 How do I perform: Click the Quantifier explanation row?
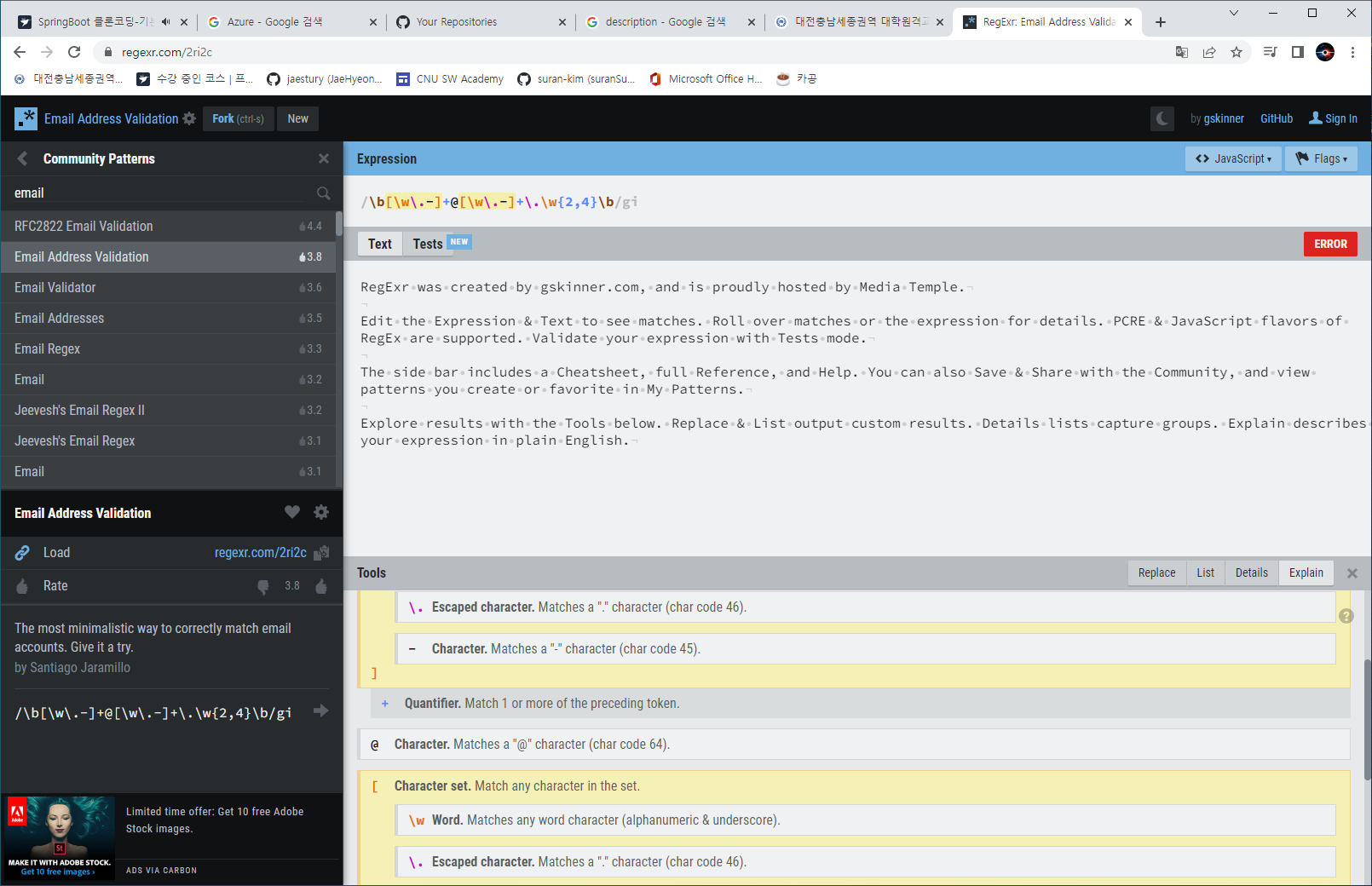(861, 704)
